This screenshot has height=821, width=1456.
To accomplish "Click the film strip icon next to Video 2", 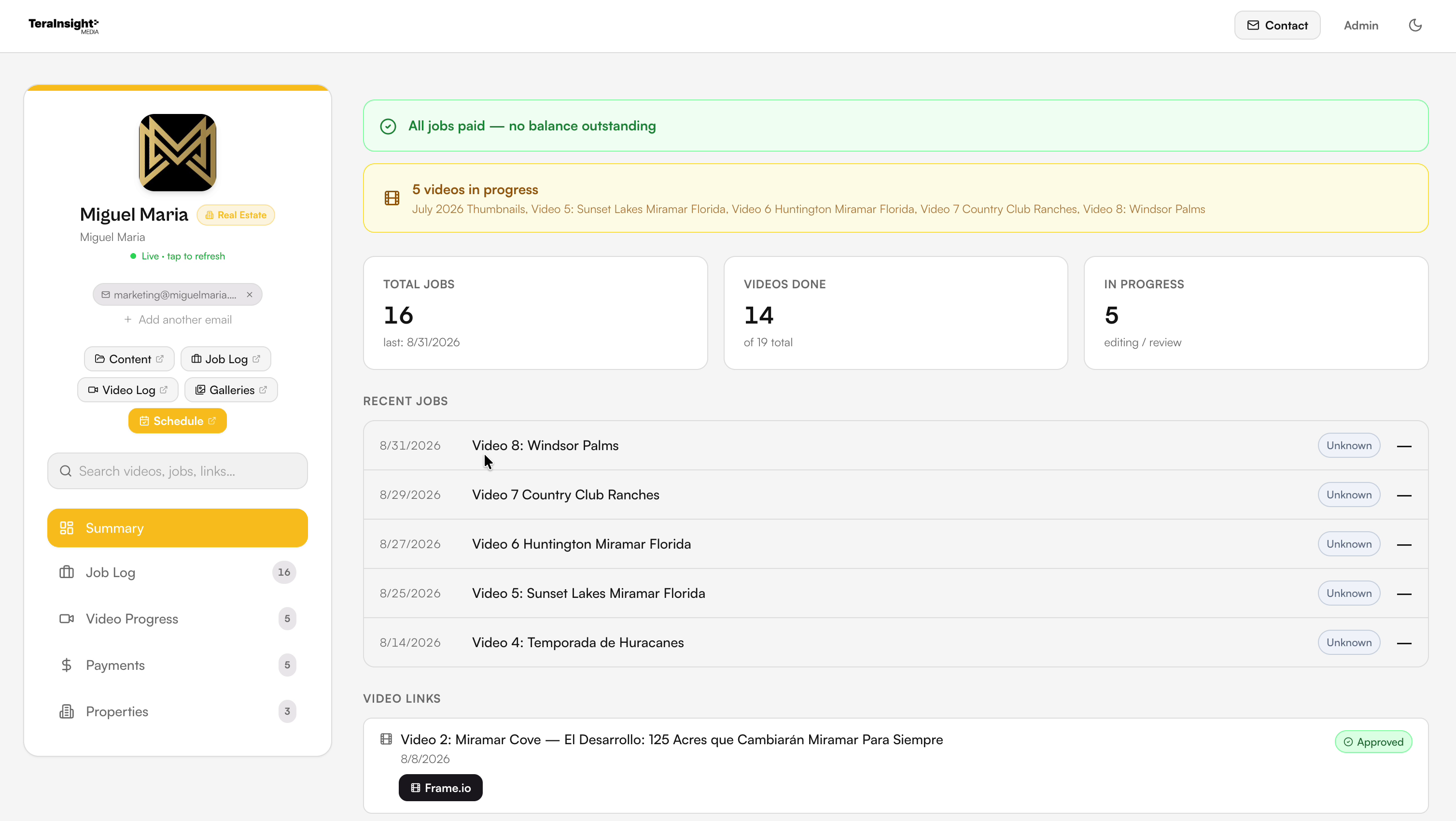I will [x=386, y=739].
